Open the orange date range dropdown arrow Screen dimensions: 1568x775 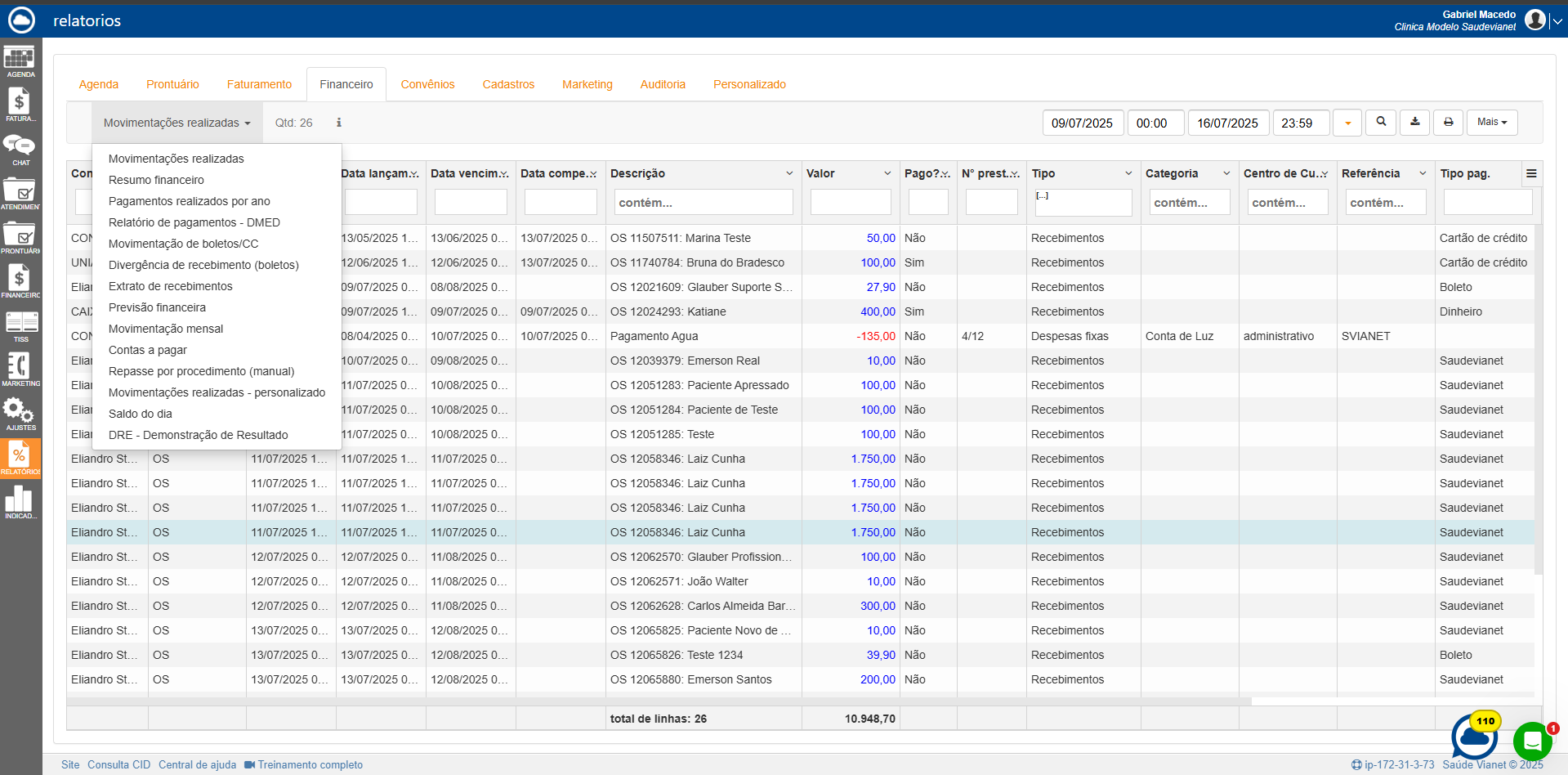coord(1347,123)
